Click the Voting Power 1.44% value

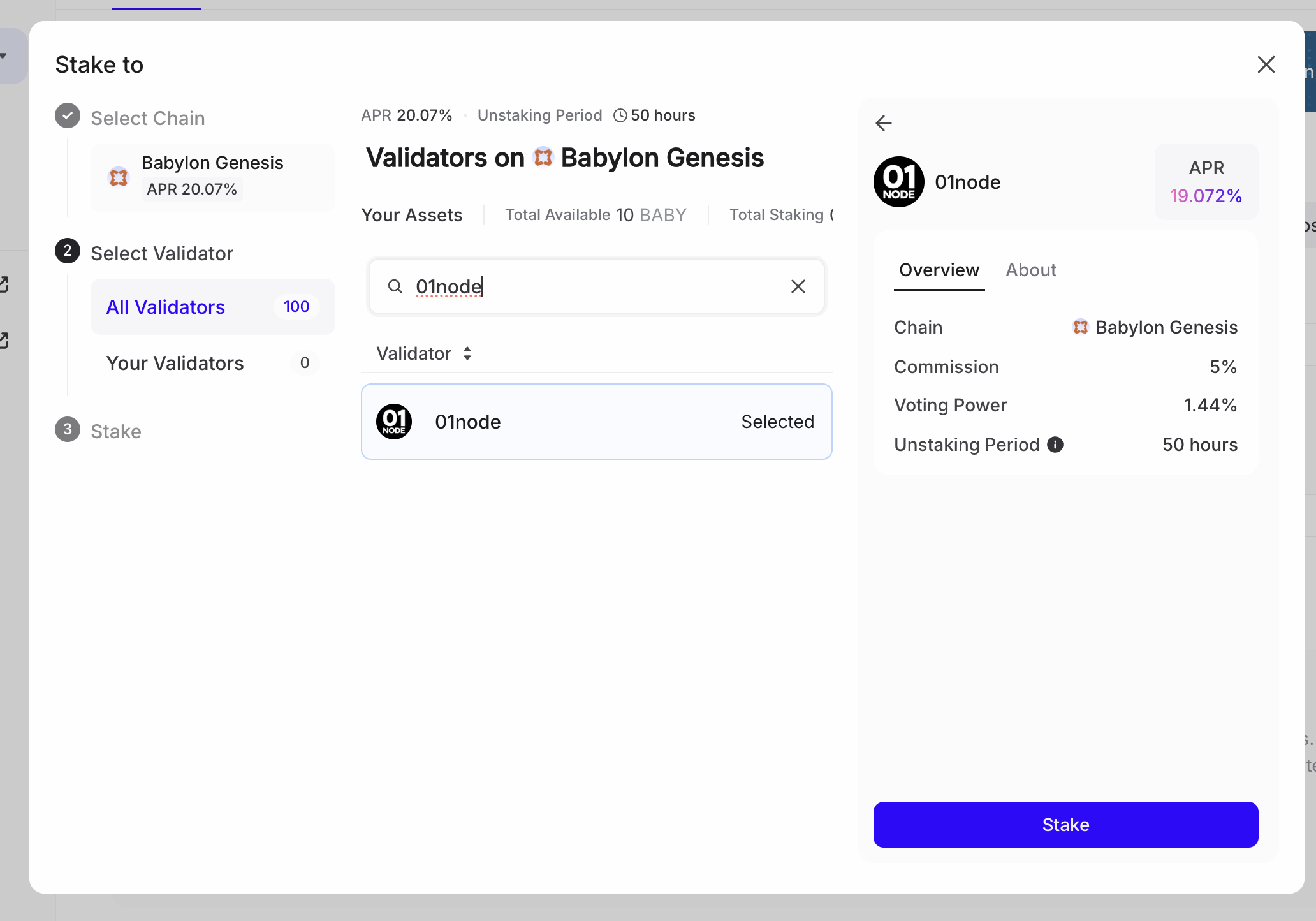point(1210,405)
